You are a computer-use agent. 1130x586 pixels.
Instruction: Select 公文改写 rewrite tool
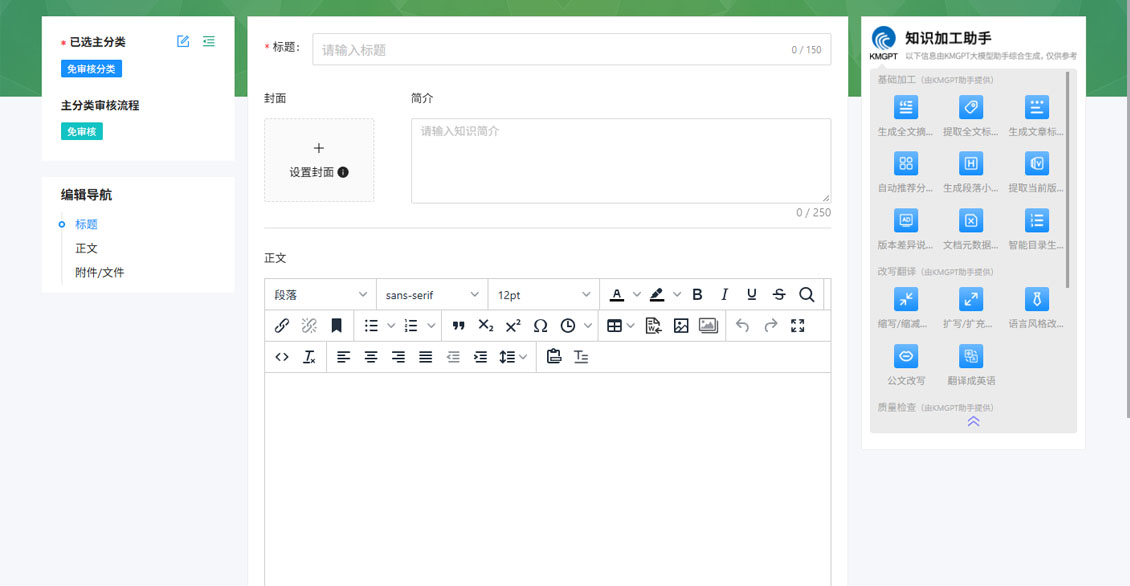coord(905,365)
